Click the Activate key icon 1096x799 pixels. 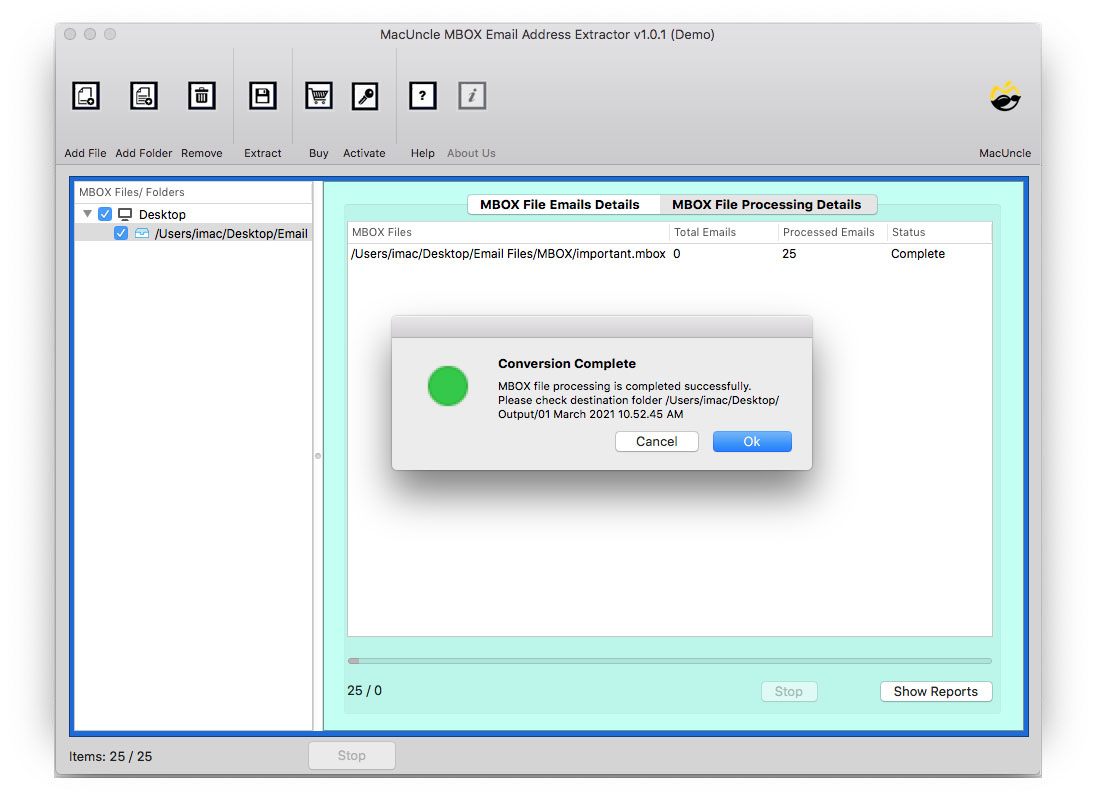click(x=365, y=96)
